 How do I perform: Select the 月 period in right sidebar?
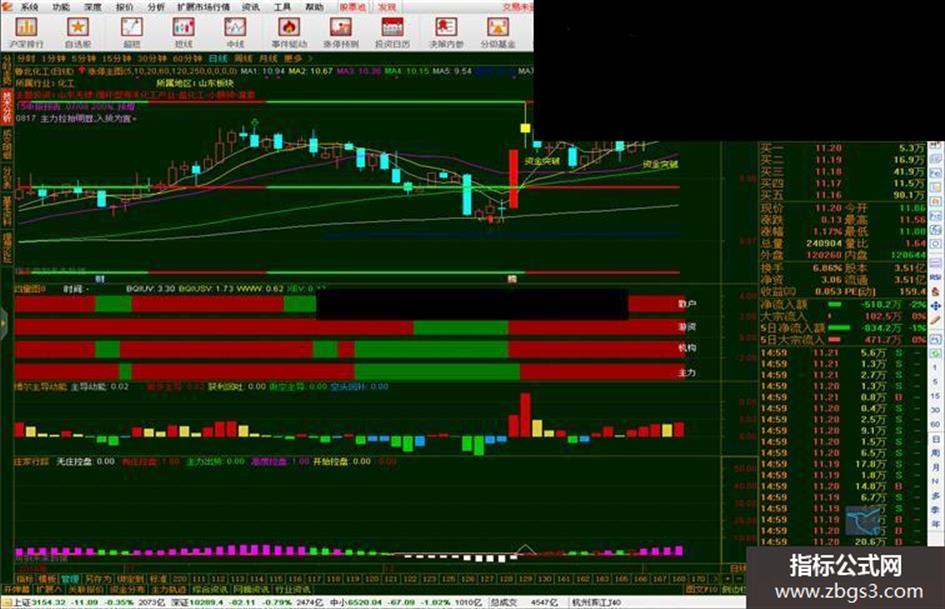pyautogui.click(x=935, y=468)
